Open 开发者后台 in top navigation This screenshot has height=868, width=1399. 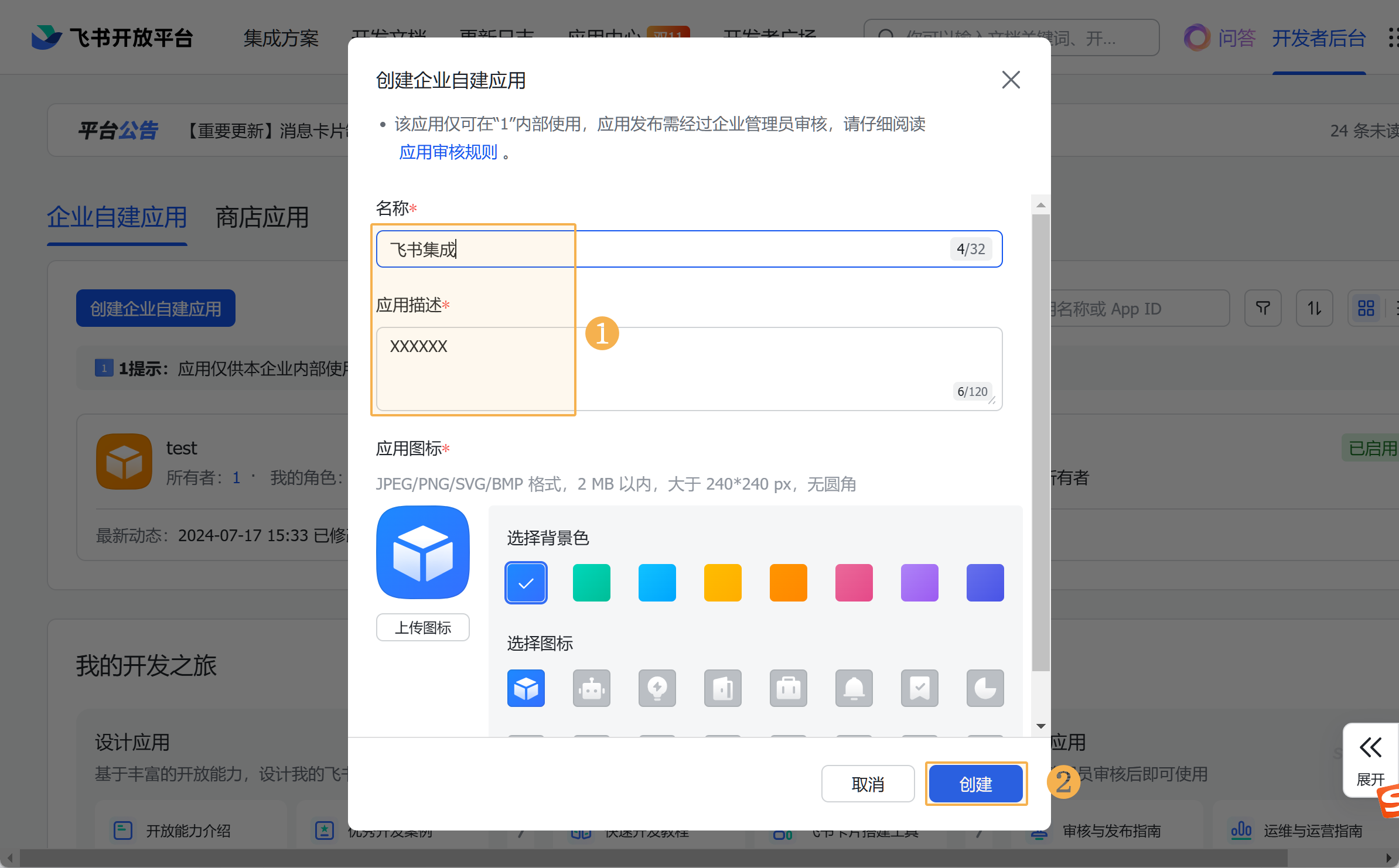tap(1318, 39)
